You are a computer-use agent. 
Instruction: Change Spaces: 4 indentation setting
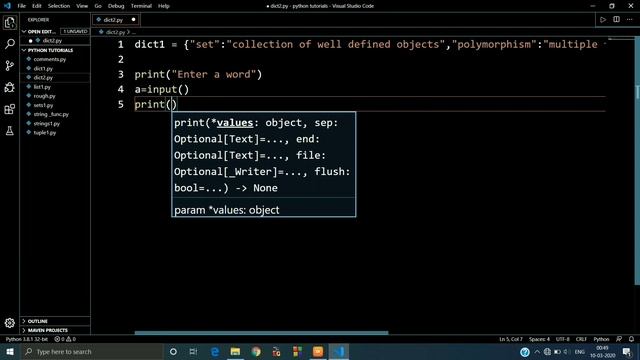click(539, 339)
